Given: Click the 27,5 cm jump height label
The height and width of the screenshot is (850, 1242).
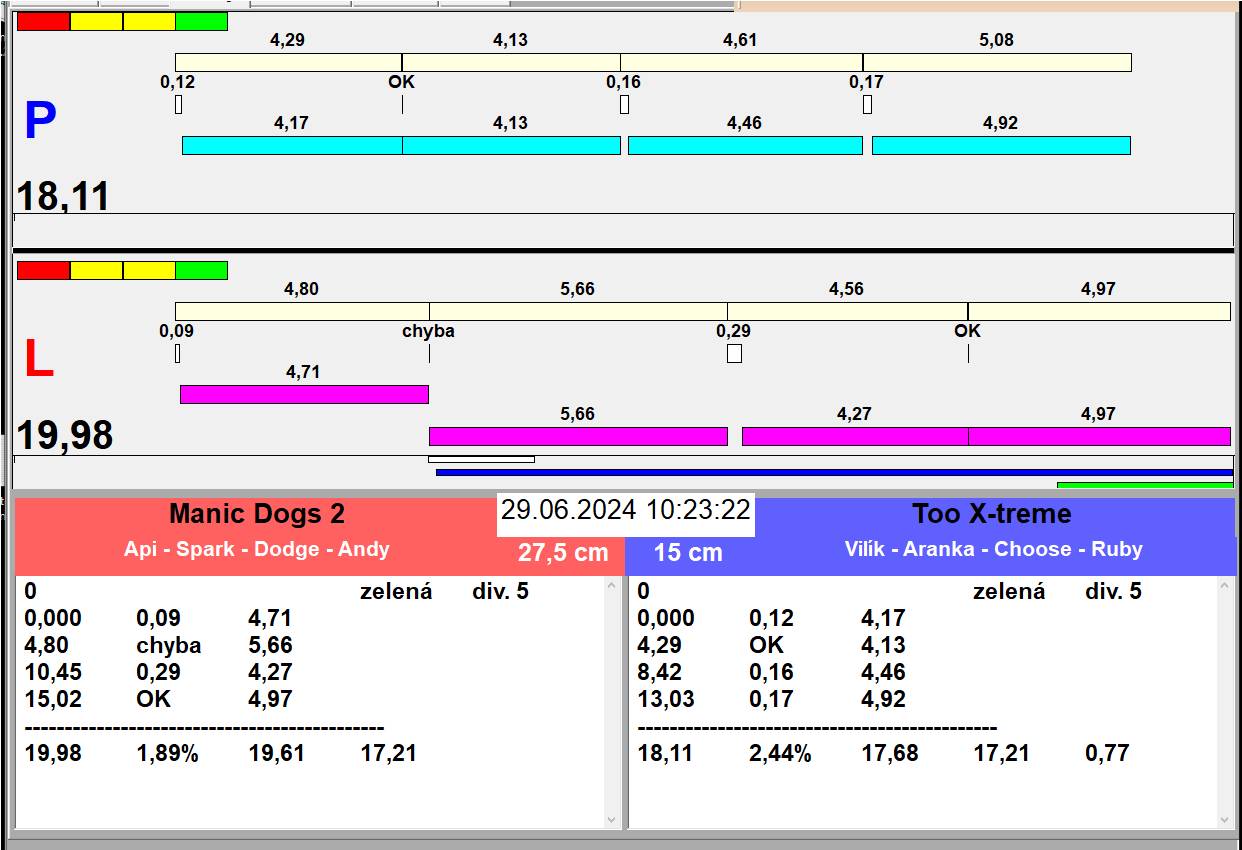Looking at the screenshot, I should [563, 553].
